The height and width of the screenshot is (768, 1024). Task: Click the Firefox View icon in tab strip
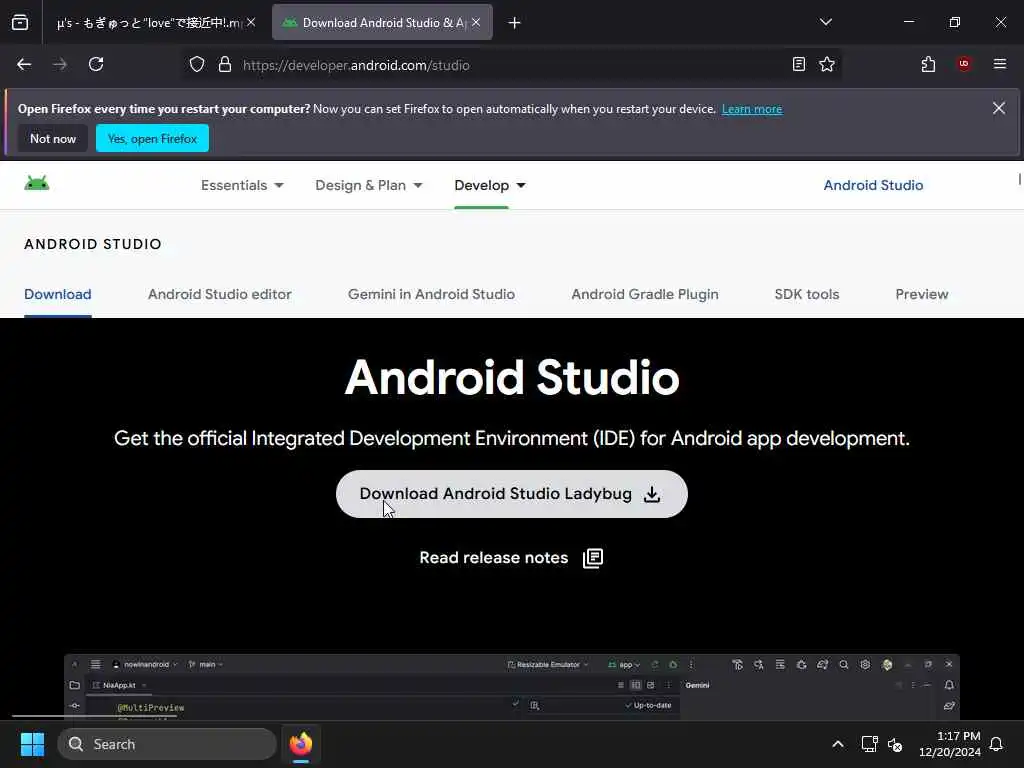(x=20, y=22)
